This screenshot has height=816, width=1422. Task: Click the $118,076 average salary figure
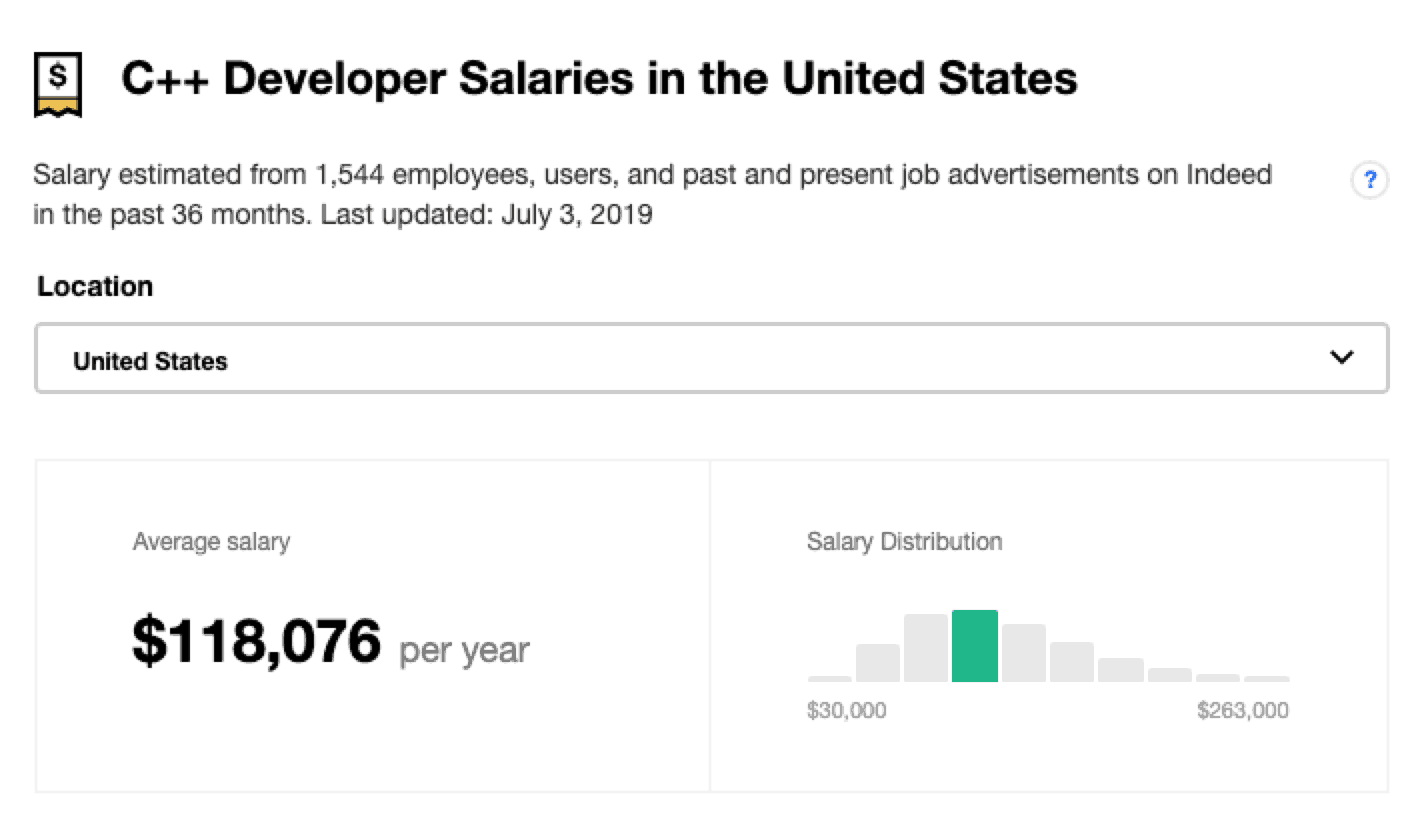coord(256,642)
